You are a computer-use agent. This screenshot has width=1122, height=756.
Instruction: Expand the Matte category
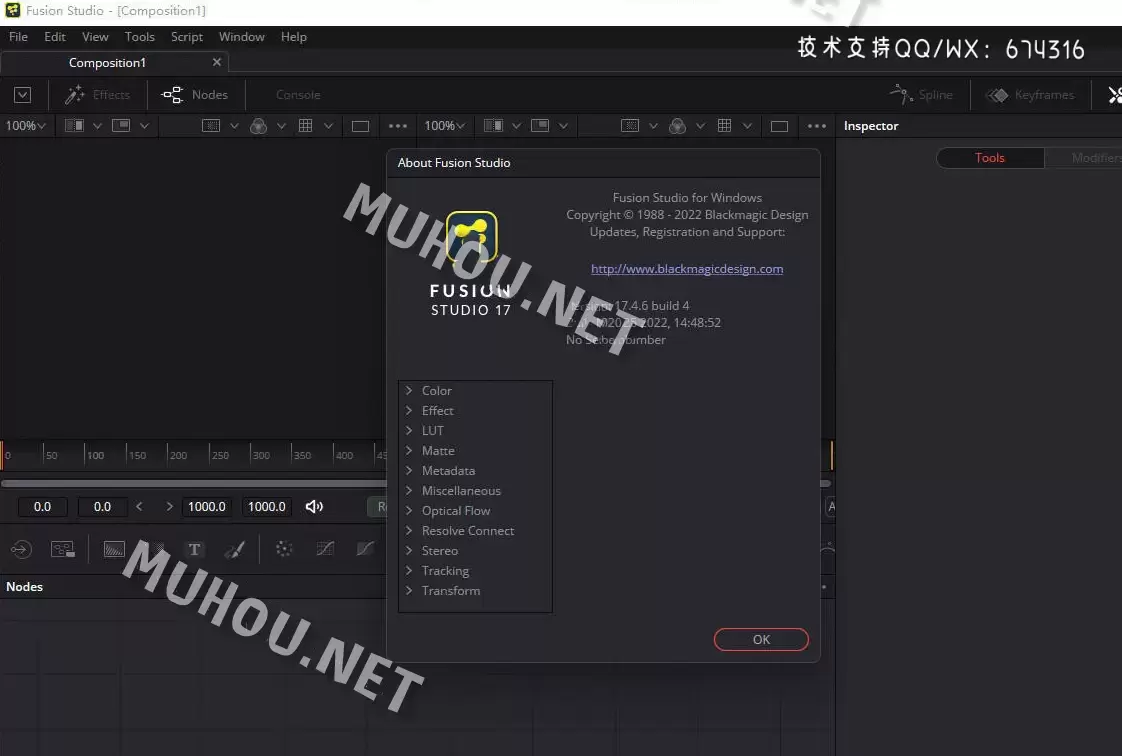coord(409,451)
